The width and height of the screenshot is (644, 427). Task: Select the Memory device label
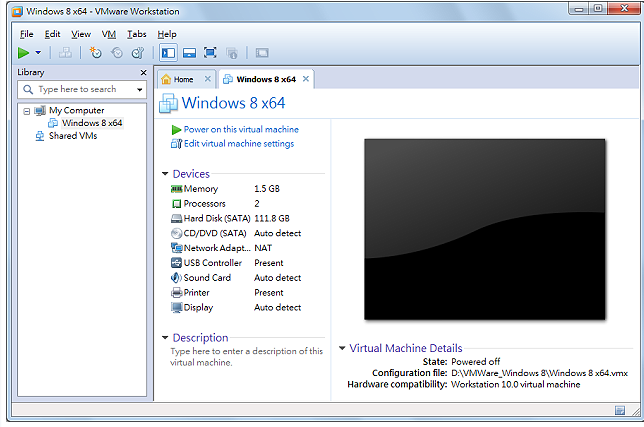point(201,189)
